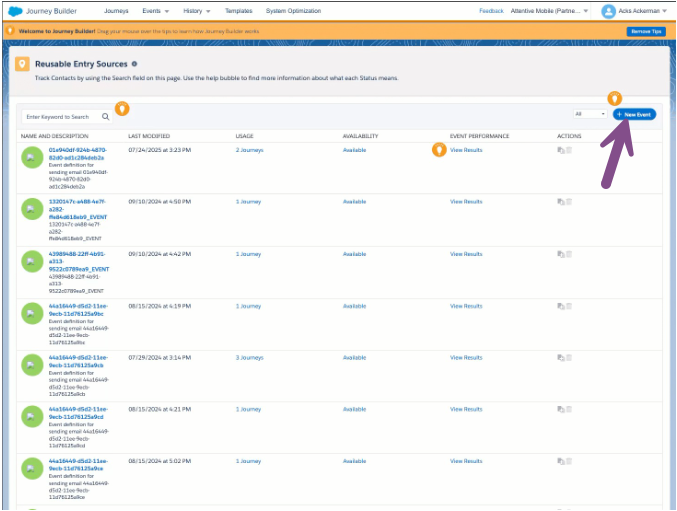Click the Salesforce cloud logo
The height and width of the screenshot is (511, 677).
click(x=14, y=11)
